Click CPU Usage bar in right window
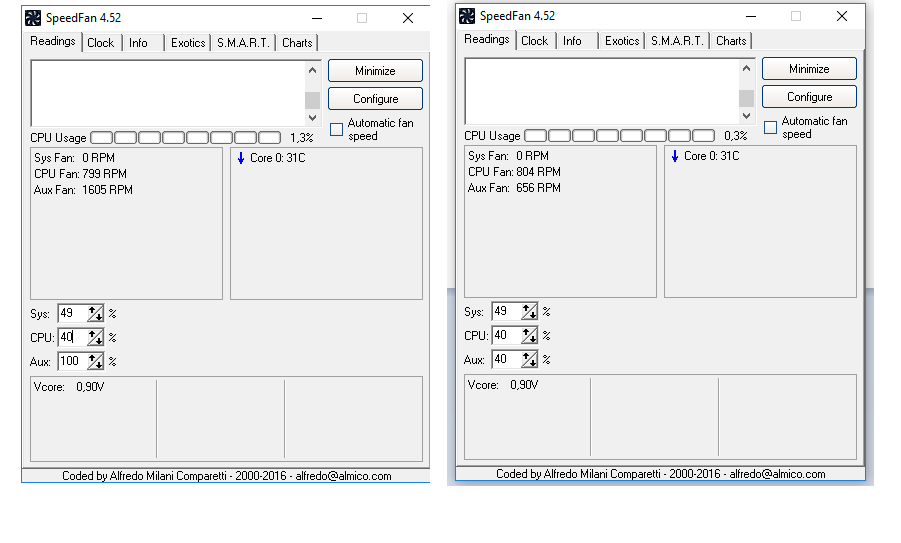 tap(619, 136)
